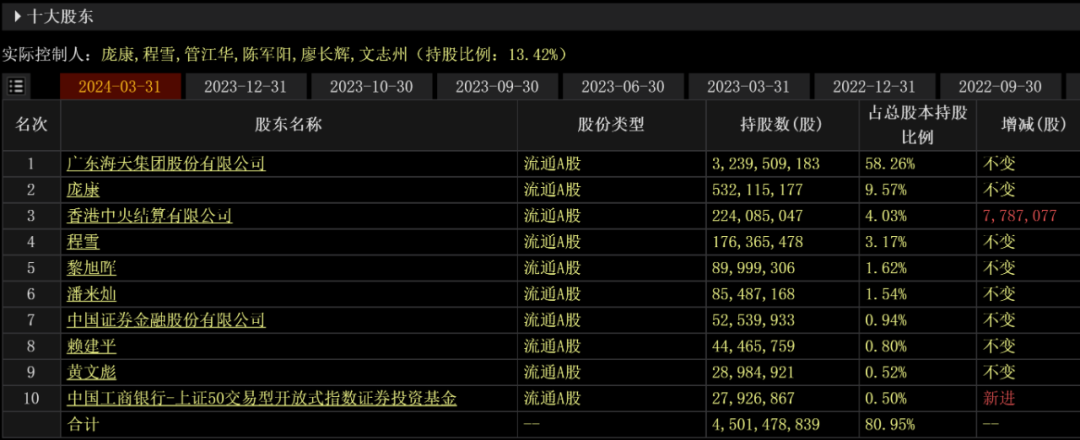1080x440 pixels.
Task: Open 香港中央结算有限公司 shareholder link
Action: pos(149,216)
